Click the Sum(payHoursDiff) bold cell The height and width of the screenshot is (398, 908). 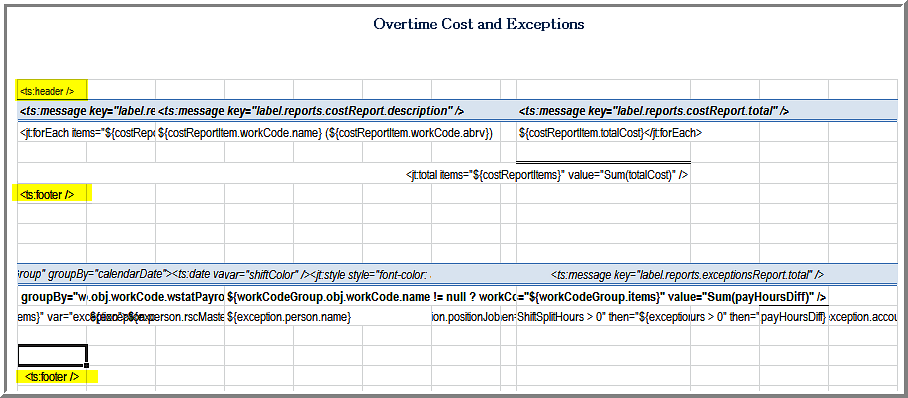click(x=672, y=297)
